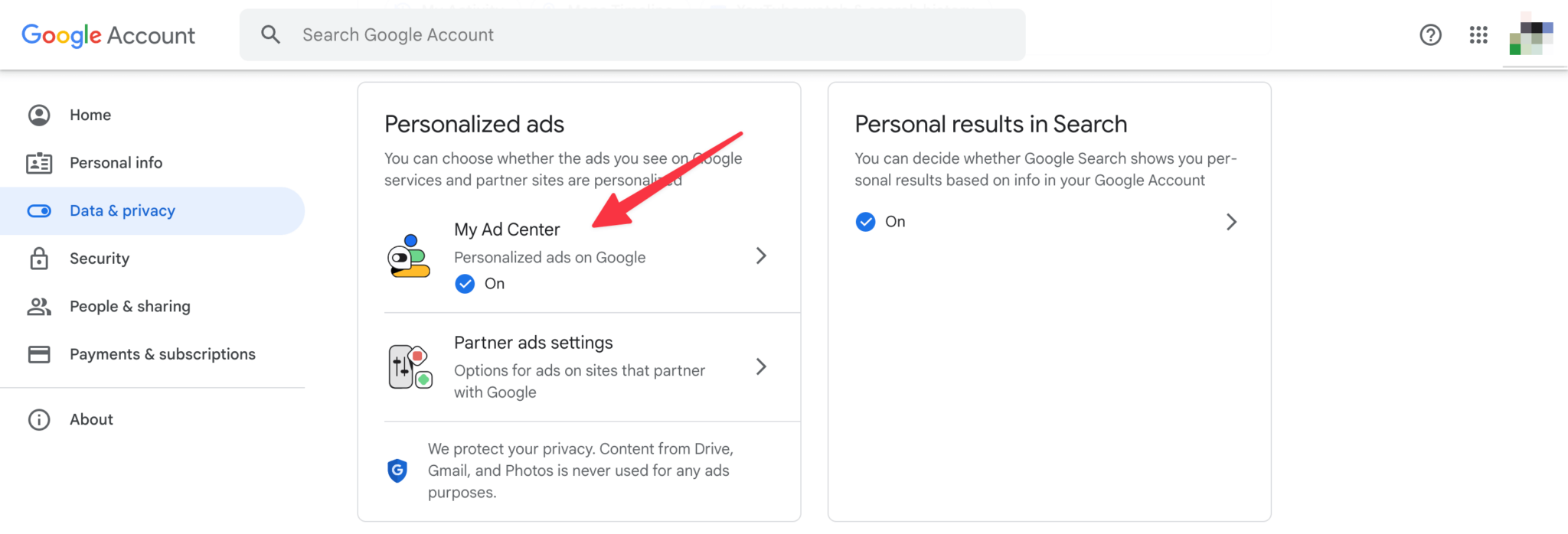Click the On checkmark under My Ad Center
Viewport: 1568px width, 534px height.
465,284
